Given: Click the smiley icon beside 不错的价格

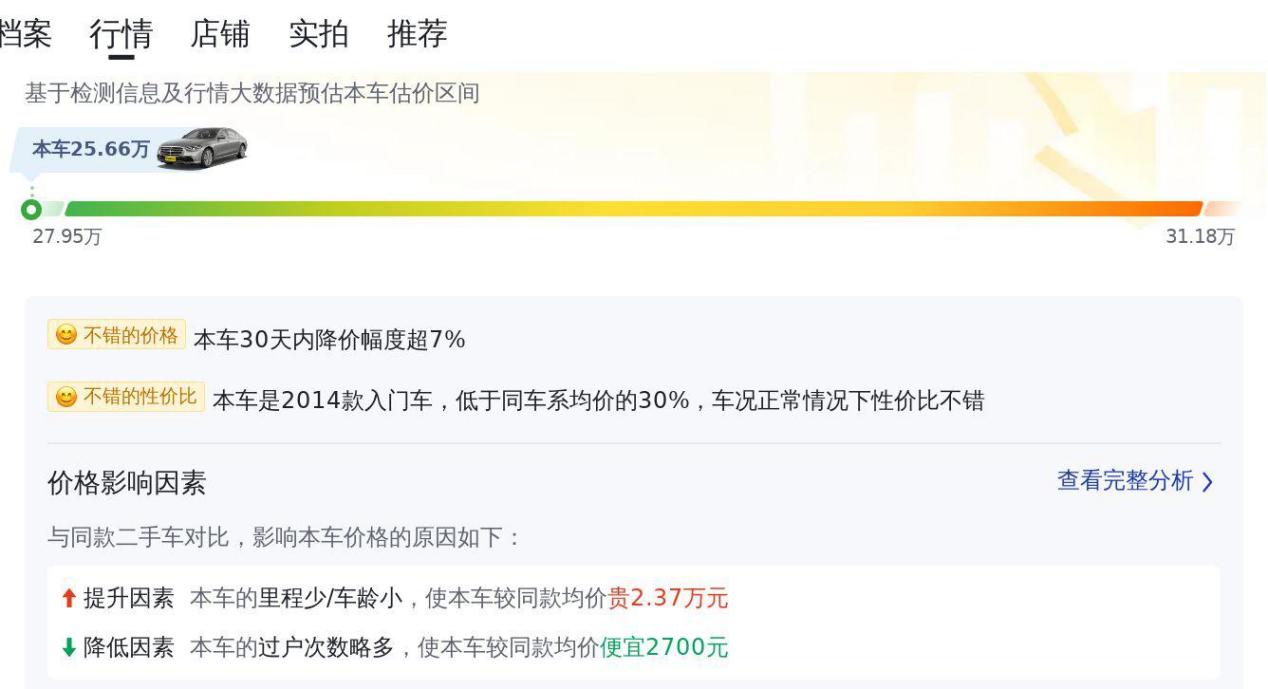Looking at the screenshot, I should click(65, 336).
